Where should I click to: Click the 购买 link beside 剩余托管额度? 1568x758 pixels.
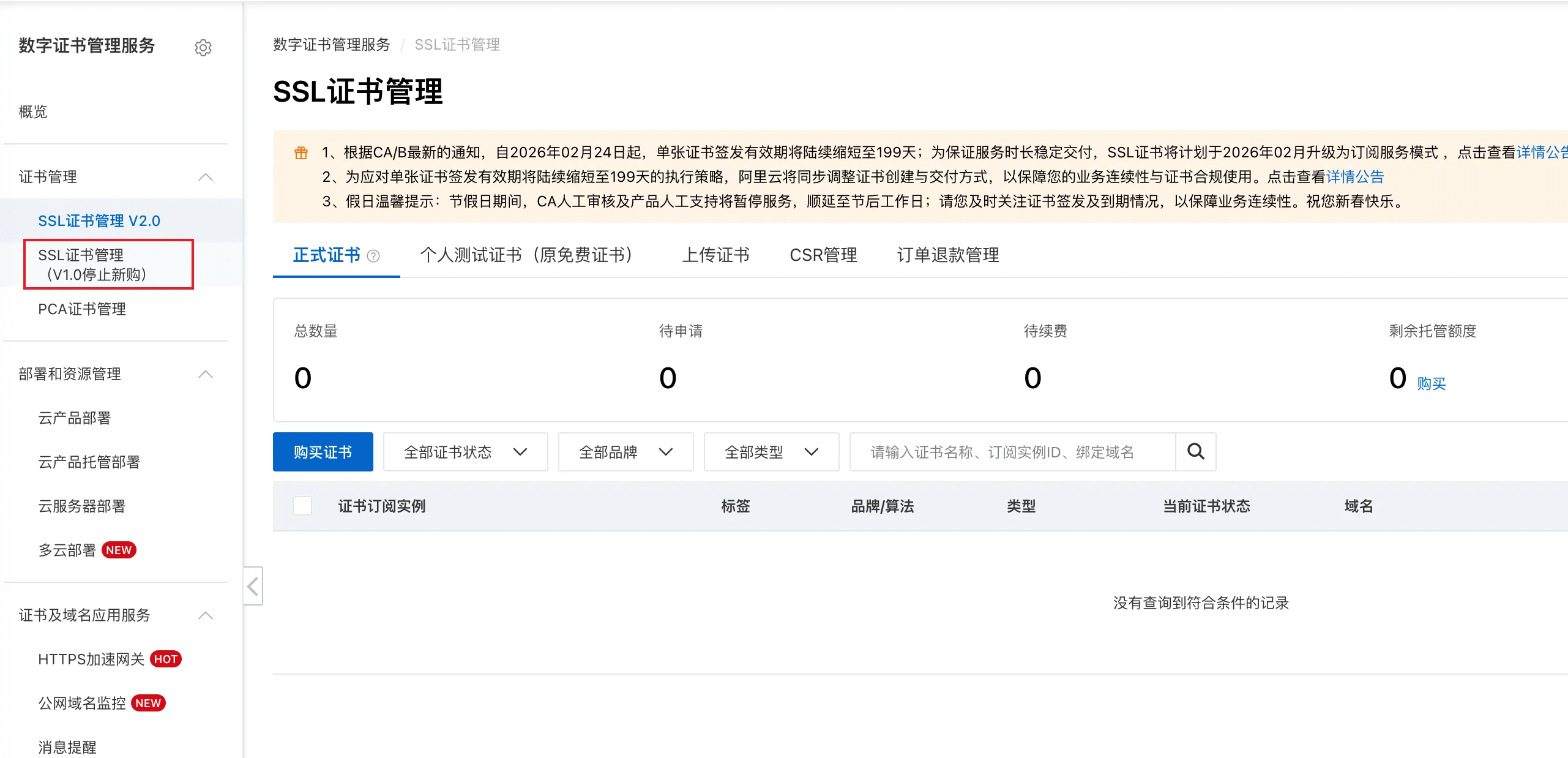click(x=1431, y=383)
